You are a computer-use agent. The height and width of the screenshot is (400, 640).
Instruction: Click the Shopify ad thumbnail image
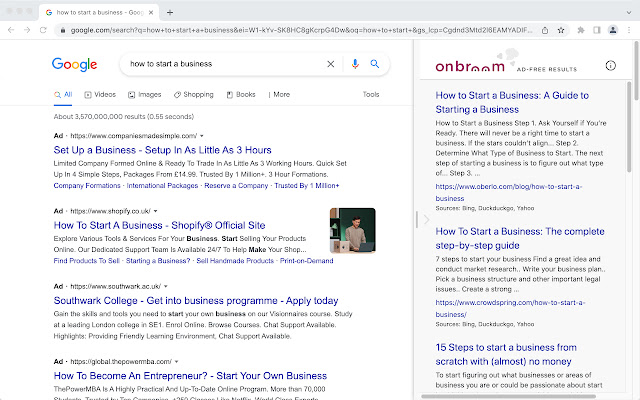pyautogui.click(x=353, y=231)
